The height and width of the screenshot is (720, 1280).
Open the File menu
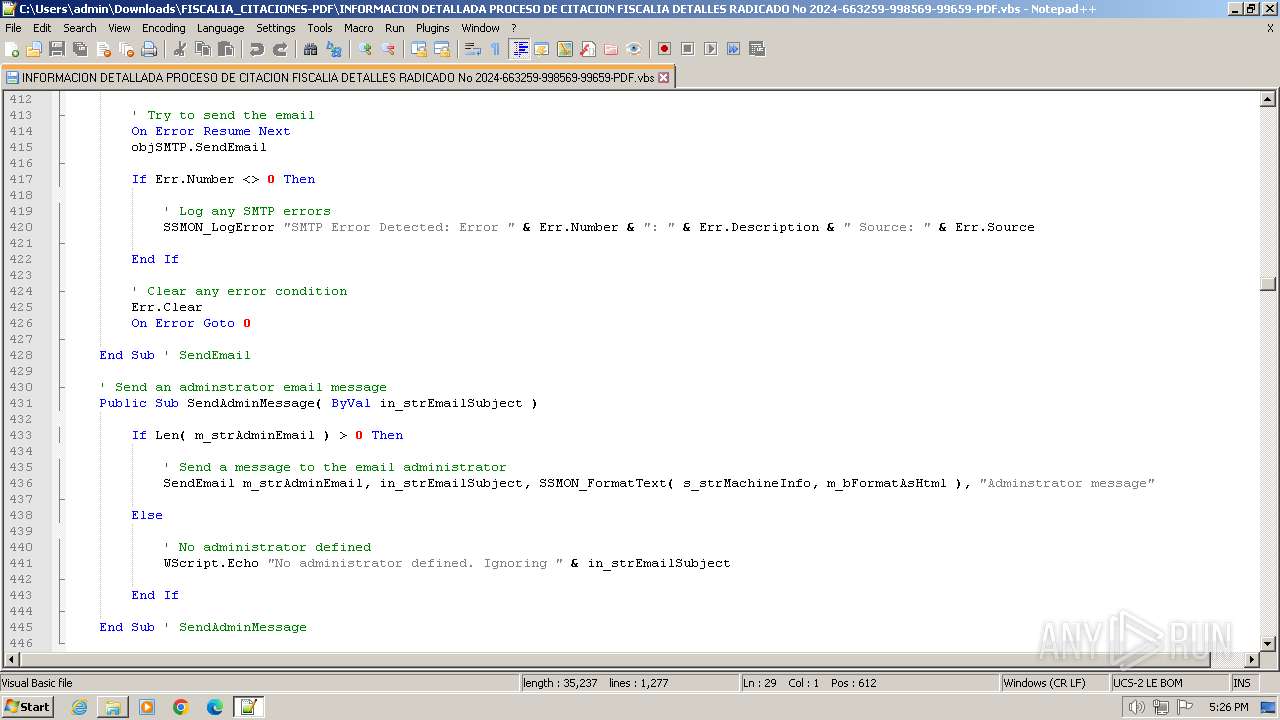[13, 28]
